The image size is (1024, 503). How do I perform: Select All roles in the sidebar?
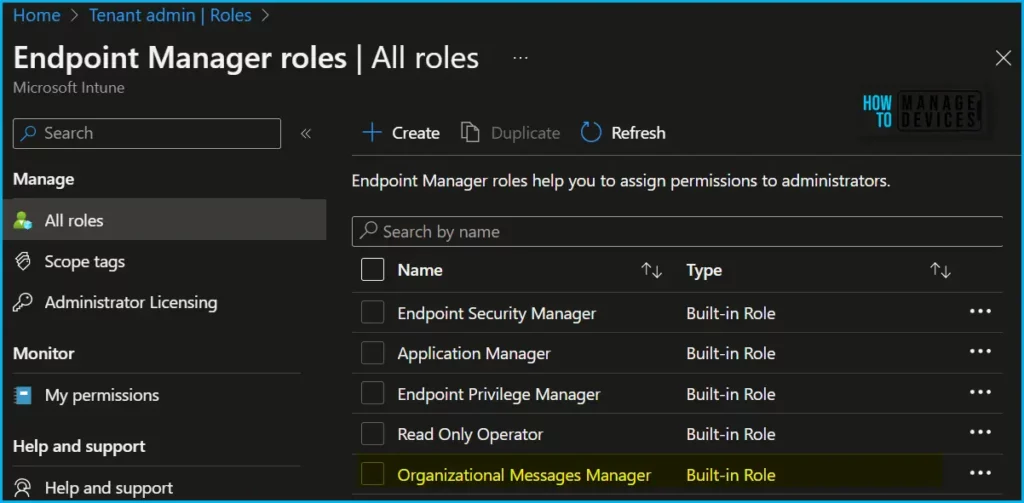coord(163,221)
